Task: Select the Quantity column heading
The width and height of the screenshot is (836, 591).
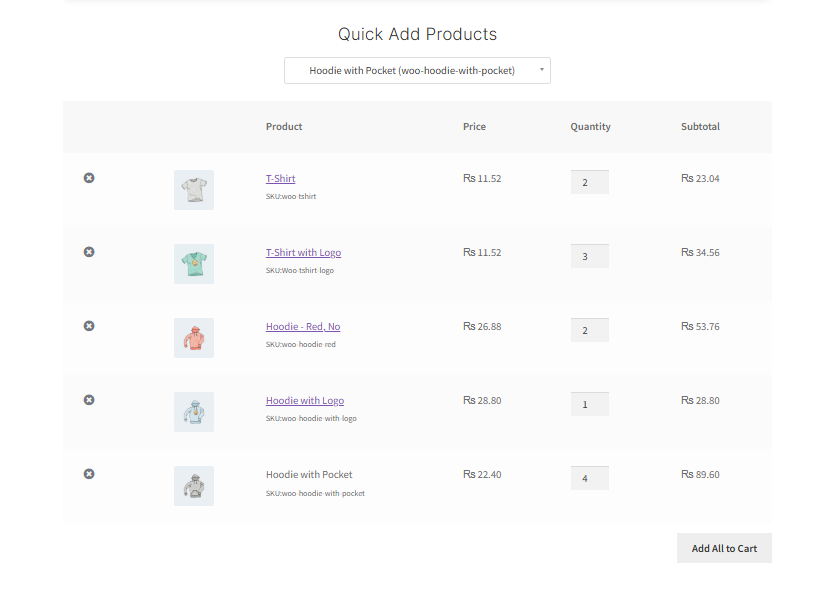Action: [x=590, y=126]
